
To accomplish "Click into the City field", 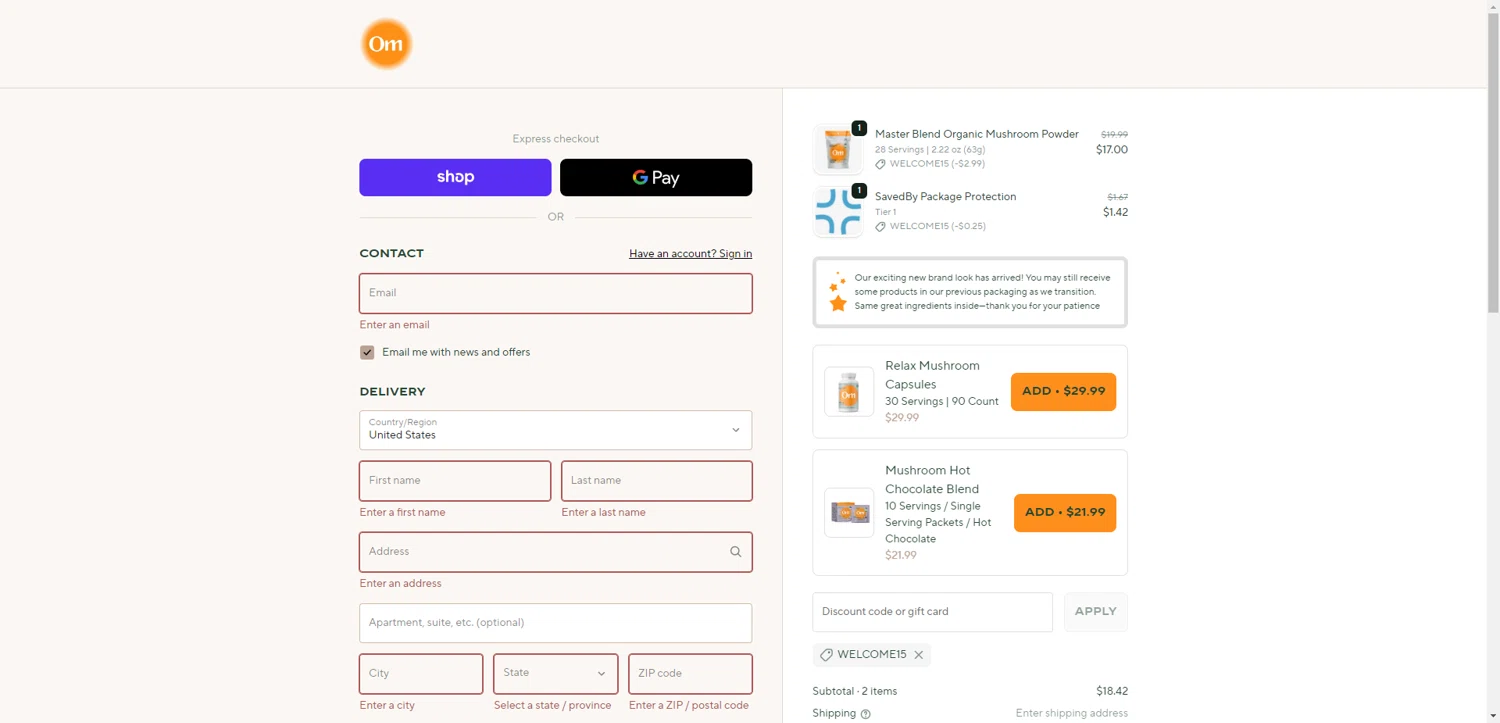I will click(x=421, y=674).
